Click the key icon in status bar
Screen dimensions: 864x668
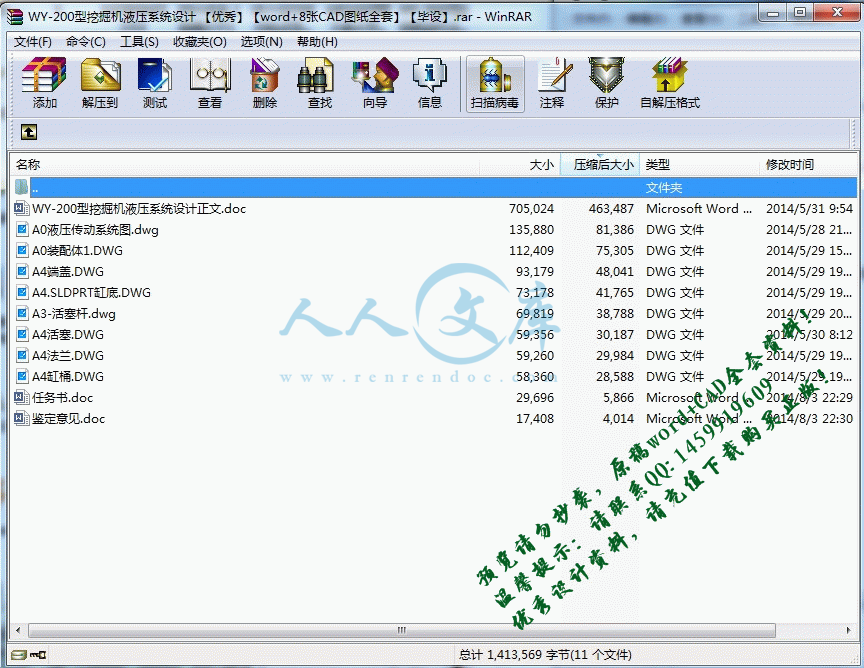click(x=39, y=655)
